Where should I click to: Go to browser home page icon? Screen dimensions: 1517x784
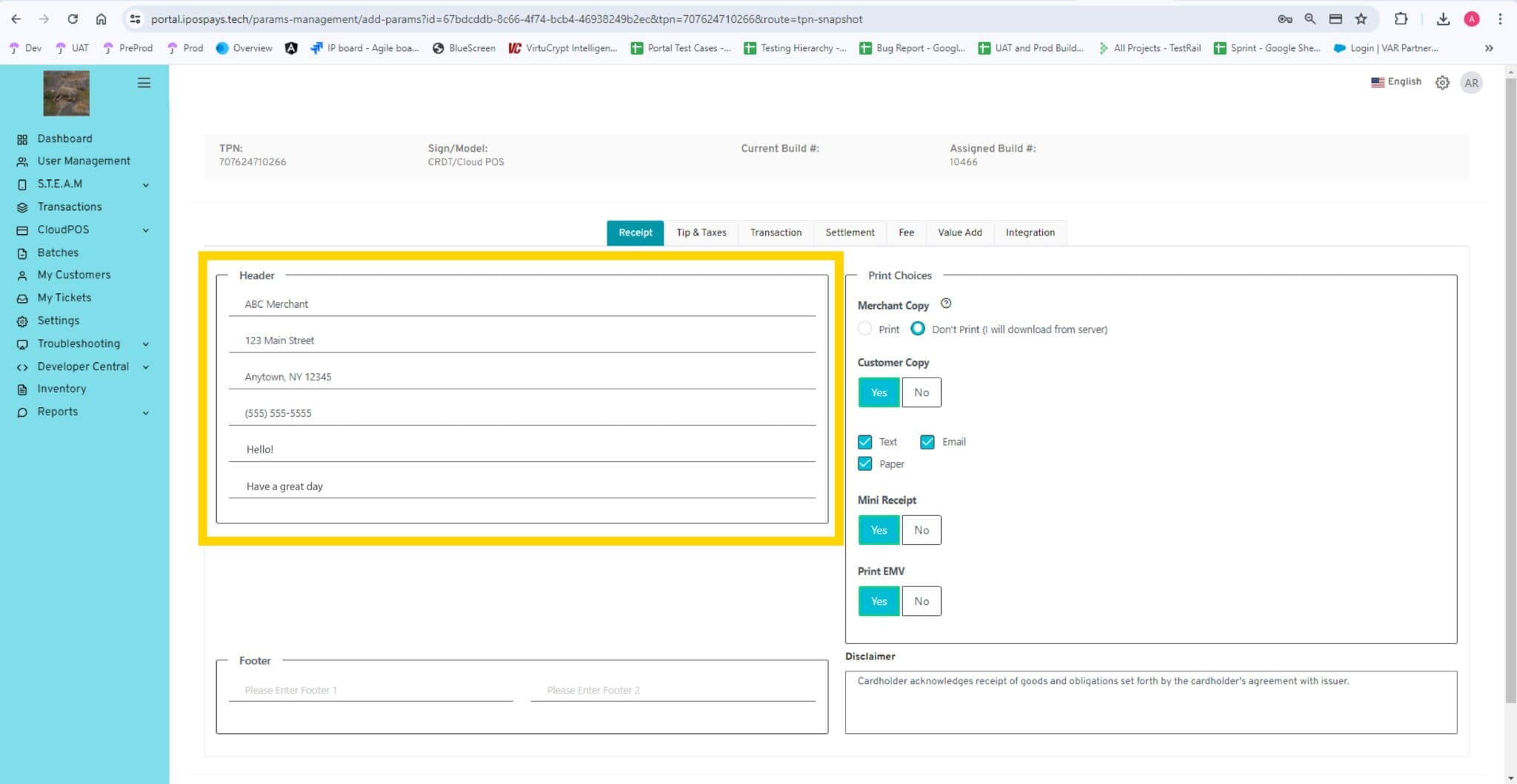[x=101, y=19]
